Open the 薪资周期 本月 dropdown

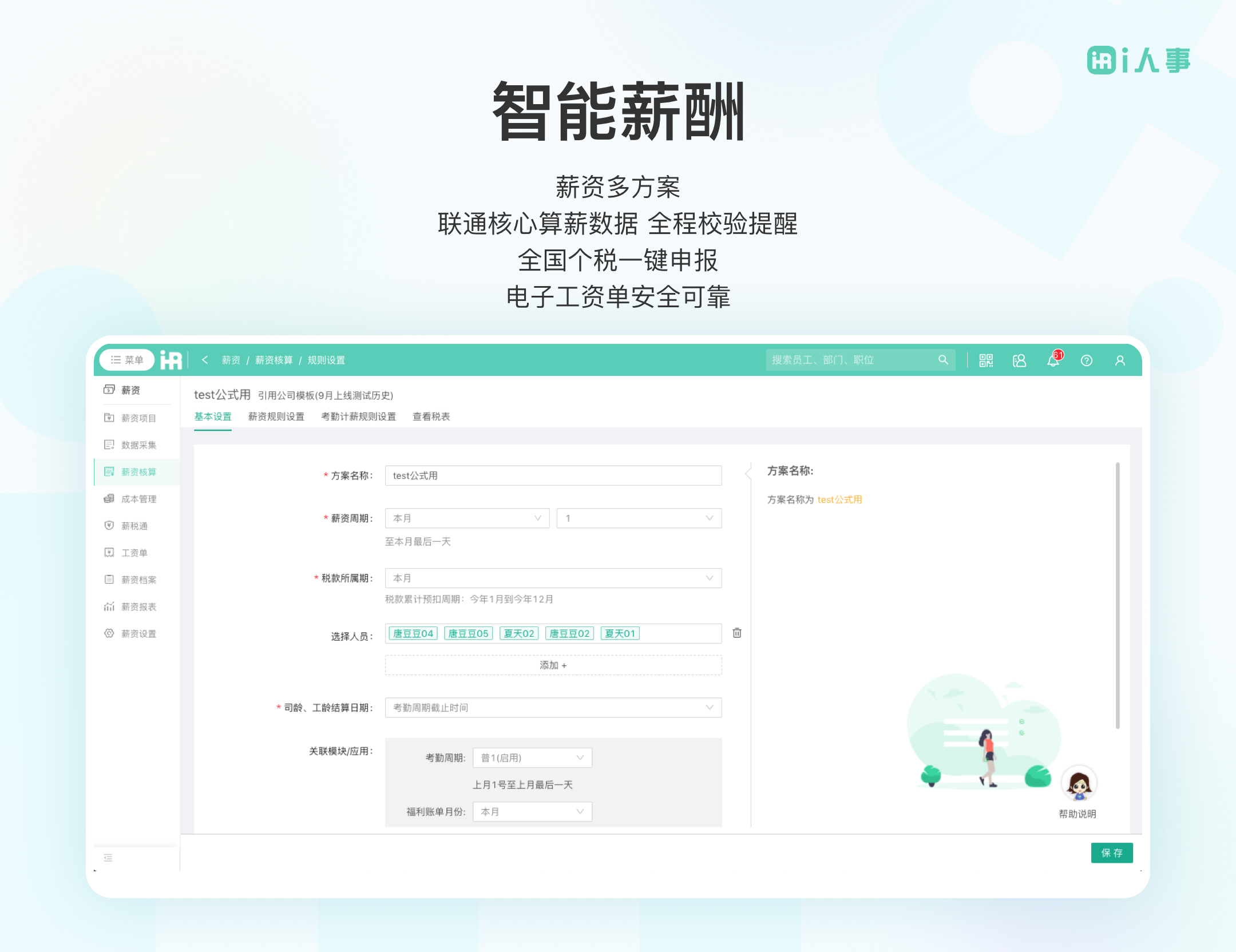point(467,518)
